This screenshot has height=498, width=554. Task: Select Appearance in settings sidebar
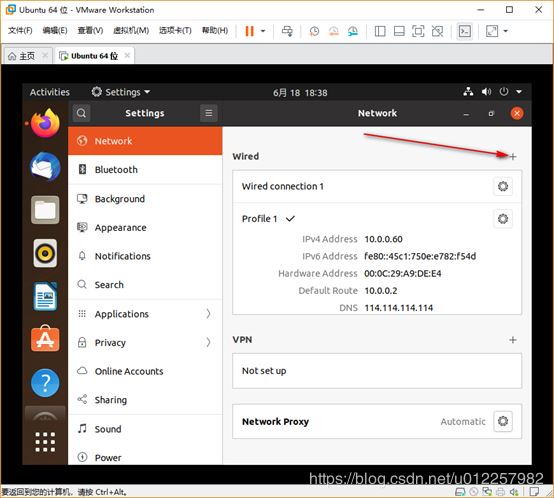pos(145,227)
